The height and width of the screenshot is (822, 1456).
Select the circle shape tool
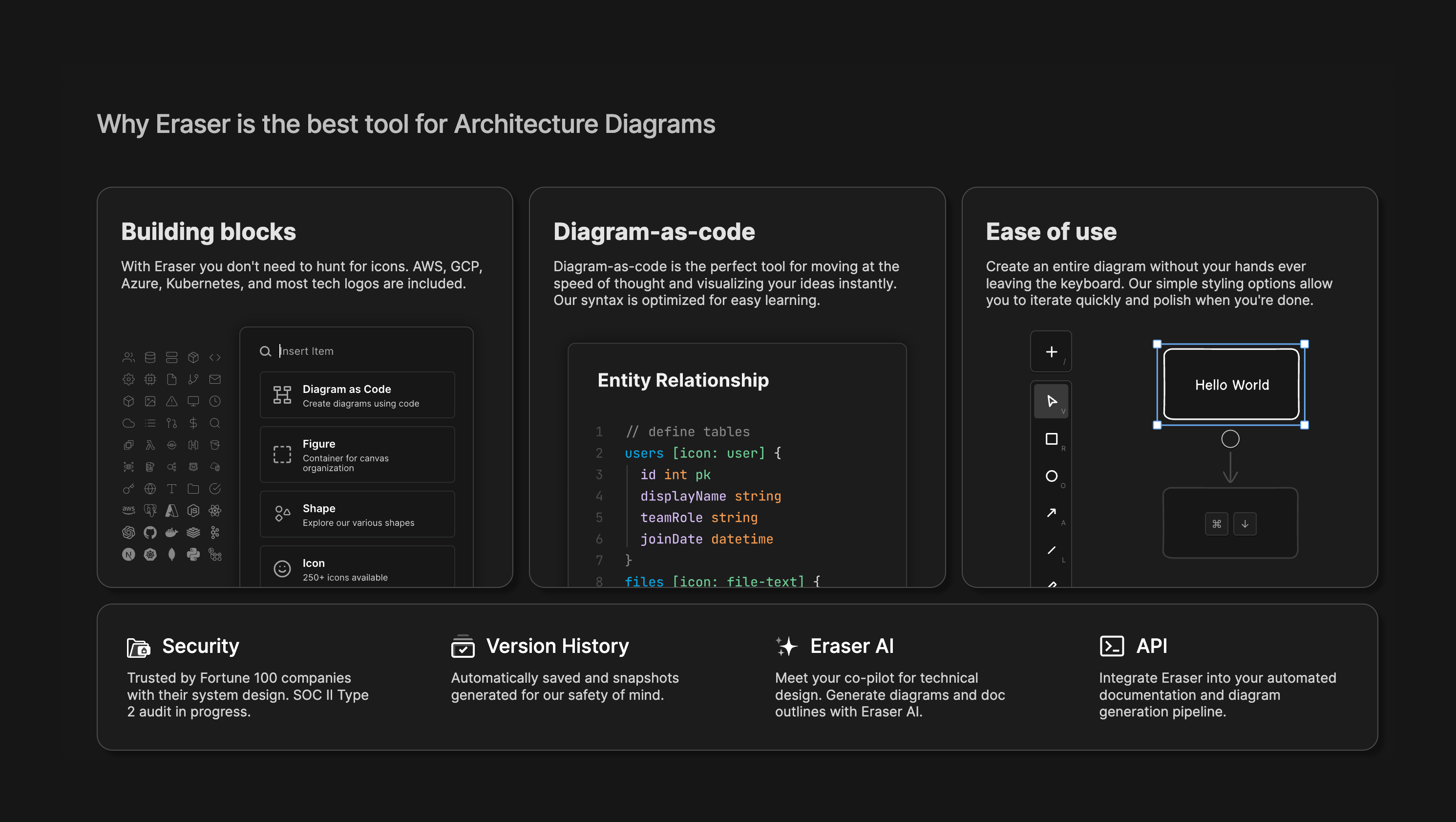coord(1051,476)
